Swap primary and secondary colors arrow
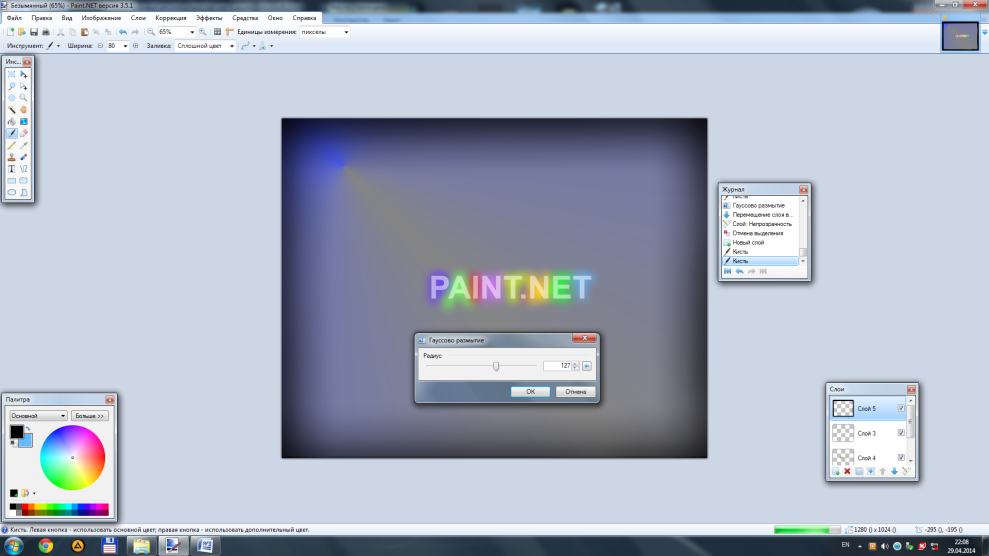 pyautogui.click(x=28, y=429)
